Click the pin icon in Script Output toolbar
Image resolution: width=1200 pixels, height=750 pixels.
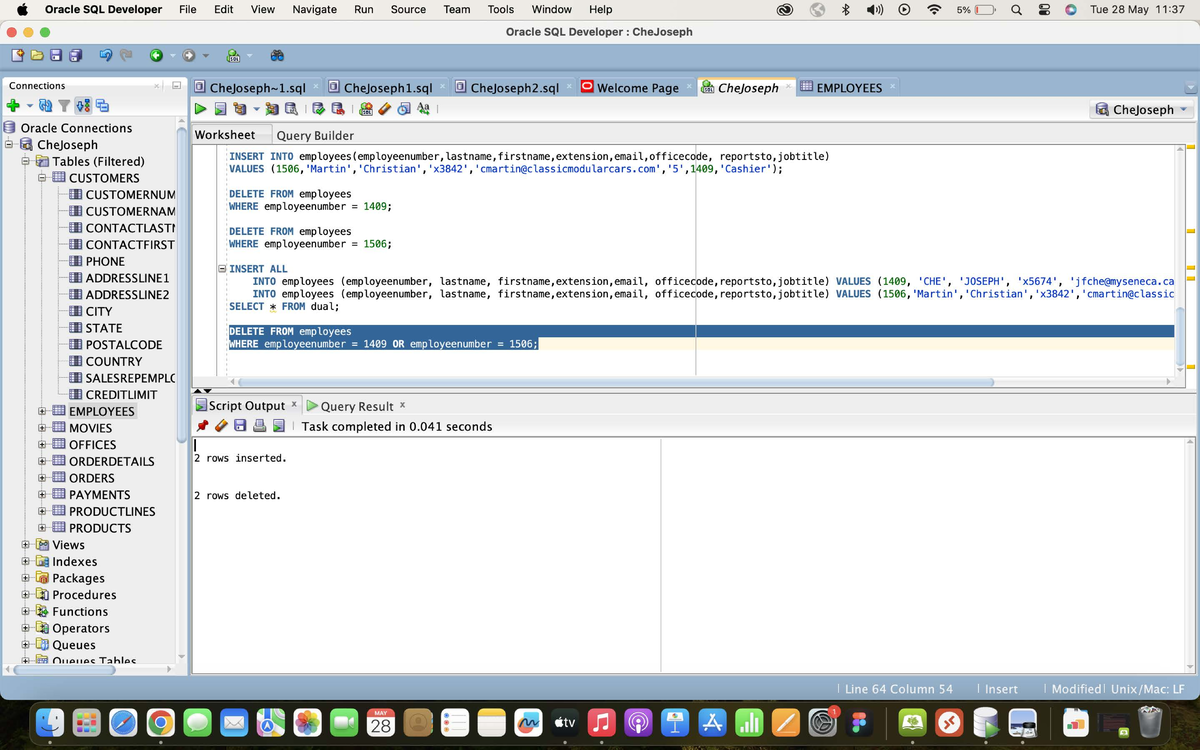(x=203, y=426)
